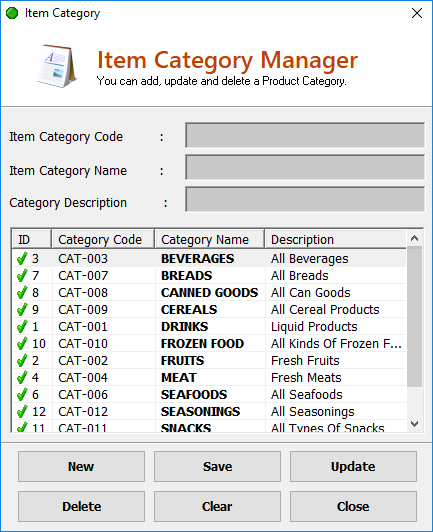Select the CANNED GOODS category name
Screen dimensions: 433x532
click(x=209, y=293)
